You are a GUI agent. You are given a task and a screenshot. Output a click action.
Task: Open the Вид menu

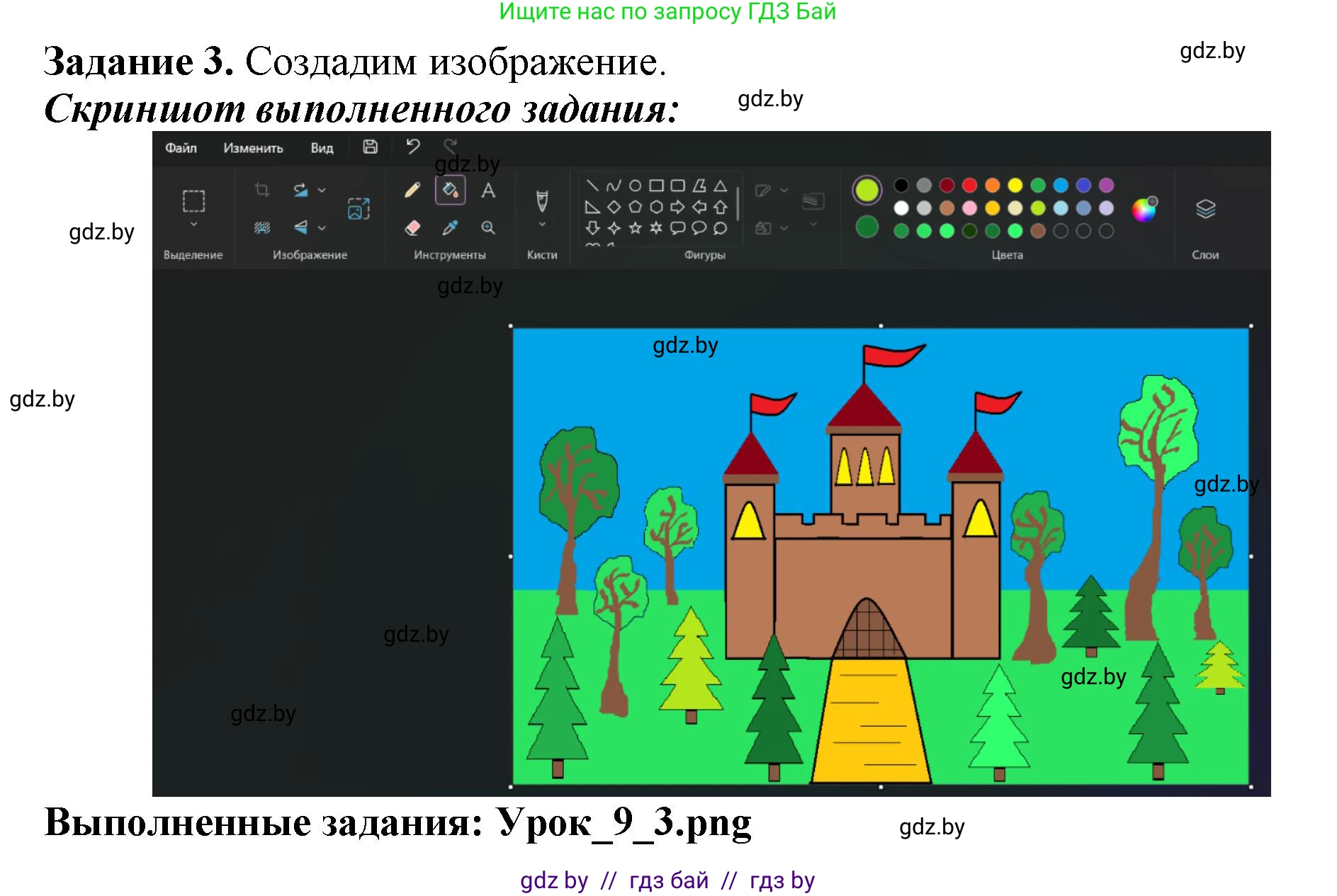[322, 148]
